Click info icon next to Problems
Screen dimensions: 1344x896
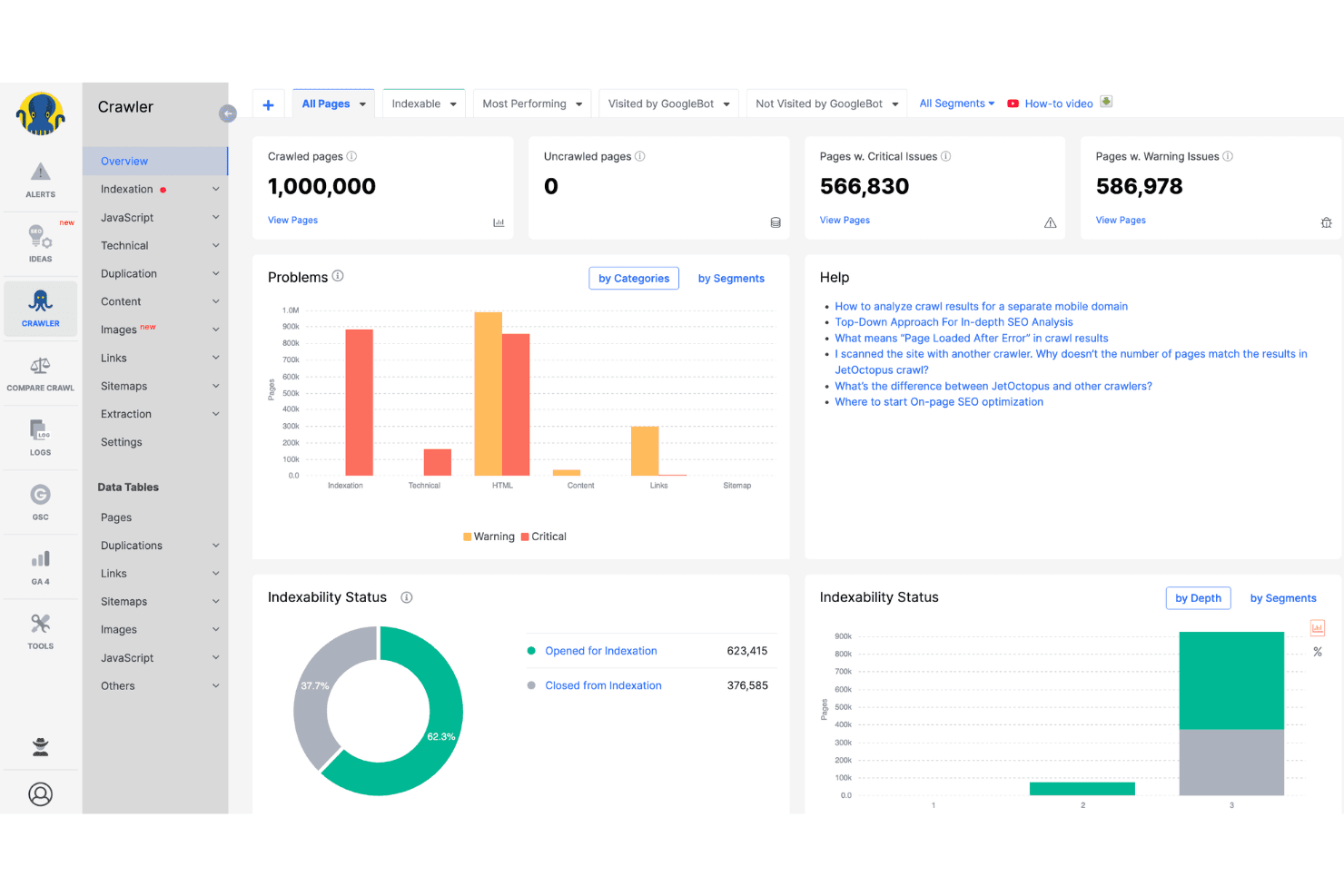click(338, 276)
